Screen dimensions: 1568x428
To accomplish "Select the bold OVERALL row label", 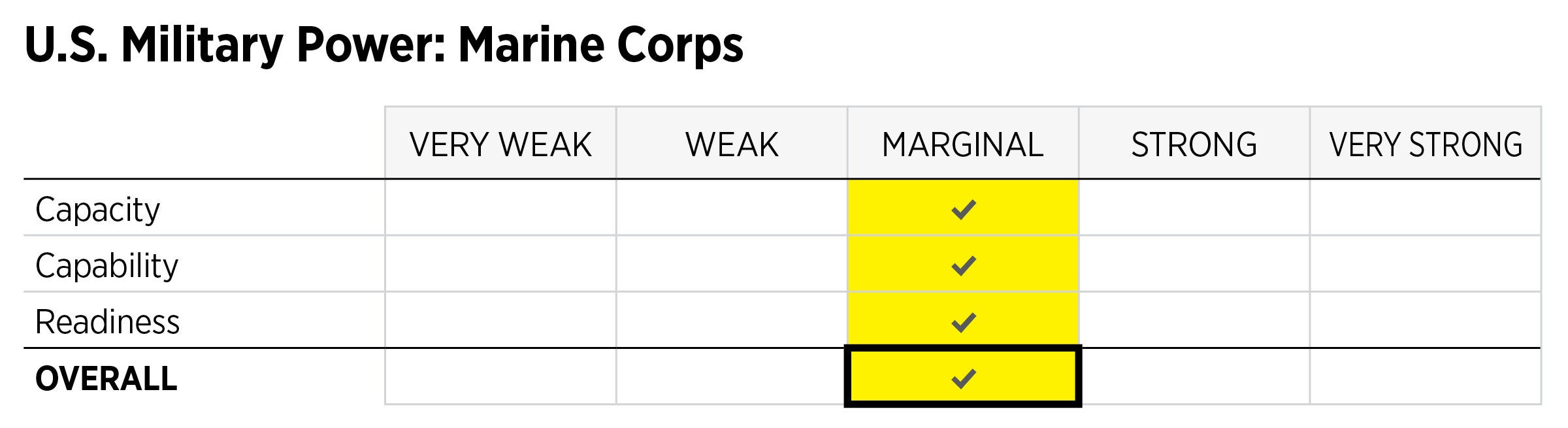I will [x=106, y=378].
